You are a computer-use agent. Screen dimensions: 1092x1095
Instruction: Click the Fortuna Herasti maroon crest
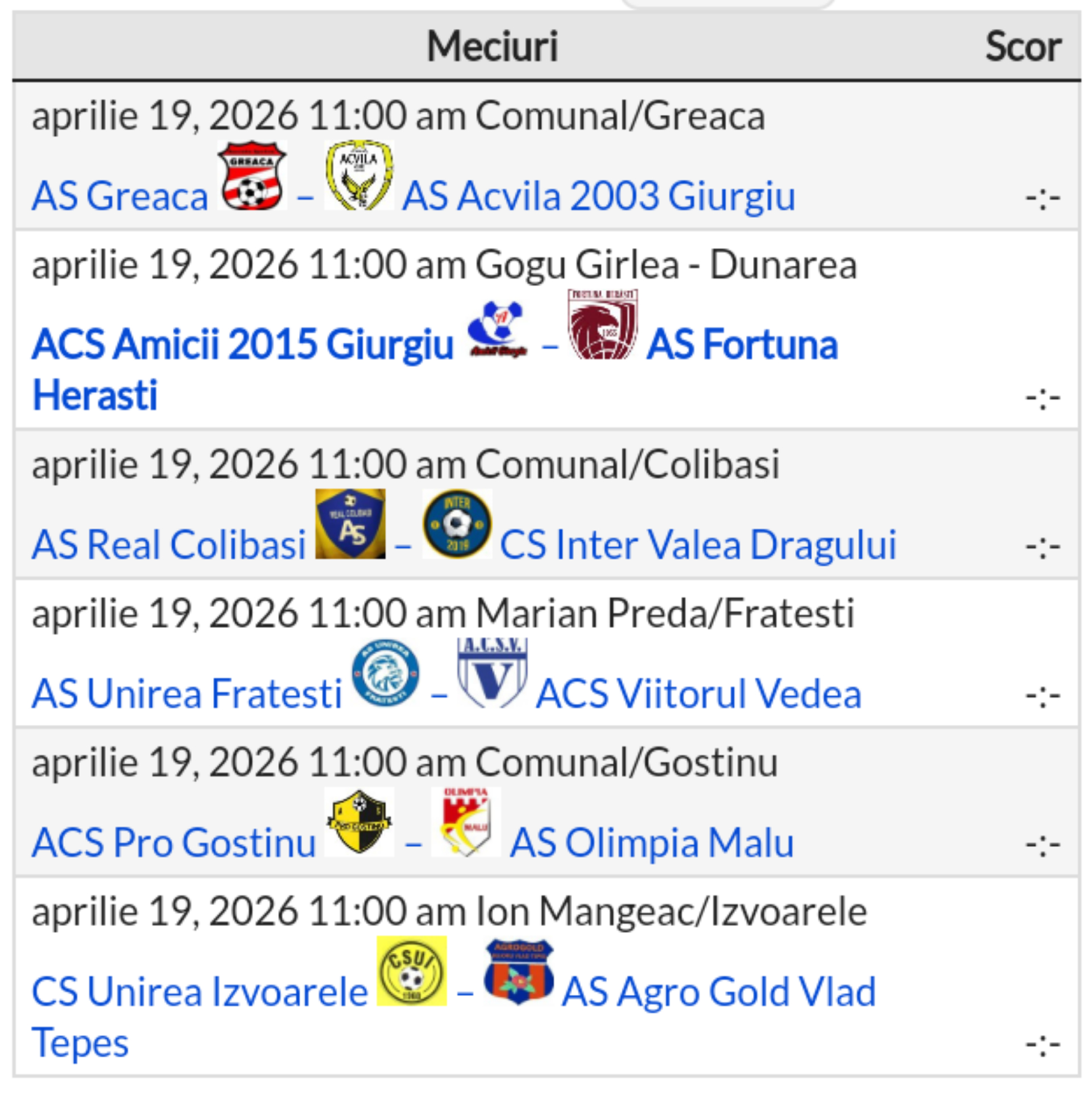[x=602, y=324]
